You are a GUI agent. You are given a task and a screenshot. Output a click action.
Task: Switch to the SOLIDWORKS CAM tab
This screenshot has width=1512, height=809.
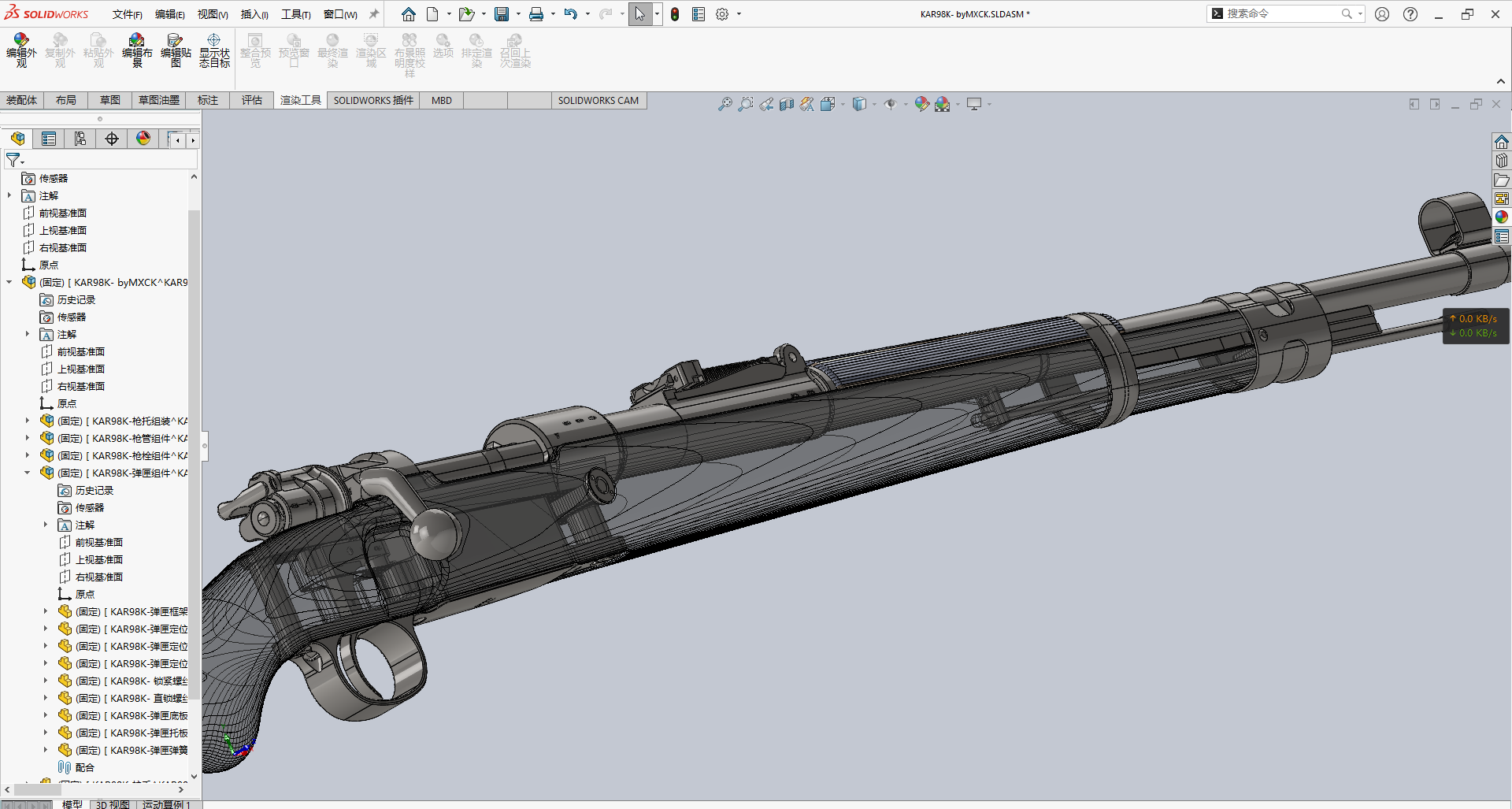[598, 100]
